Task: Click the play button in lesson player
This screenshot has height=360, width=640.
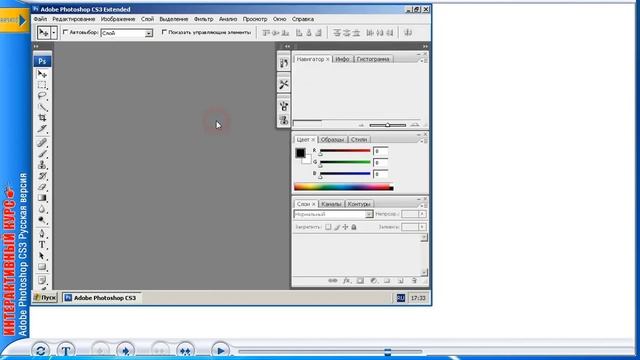Action: point(220,351)
